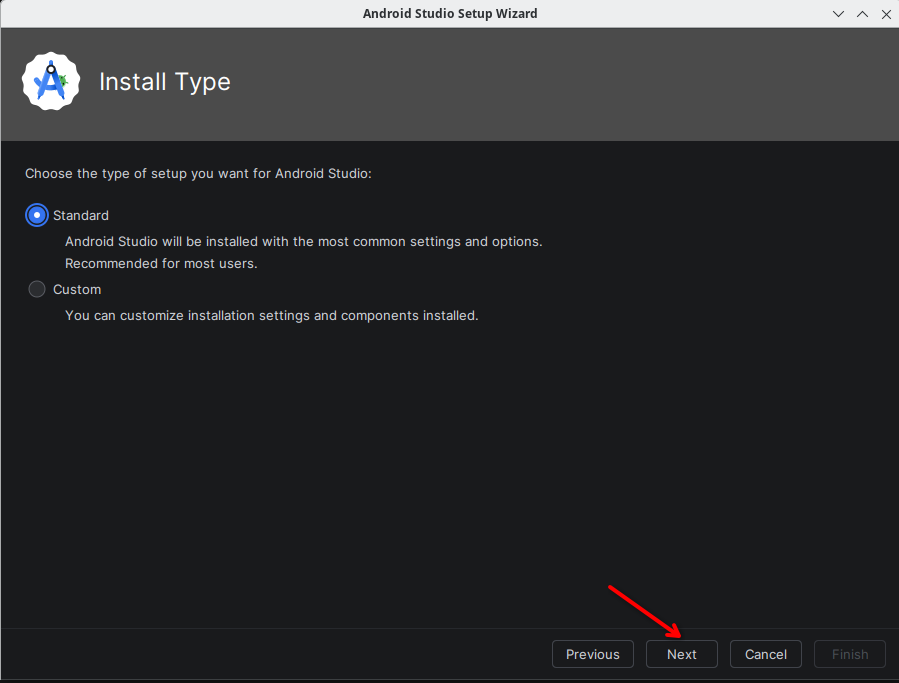Click the Android Studio logo icon
The width and height of the screenshot is (899, 683).
[51, 81]
